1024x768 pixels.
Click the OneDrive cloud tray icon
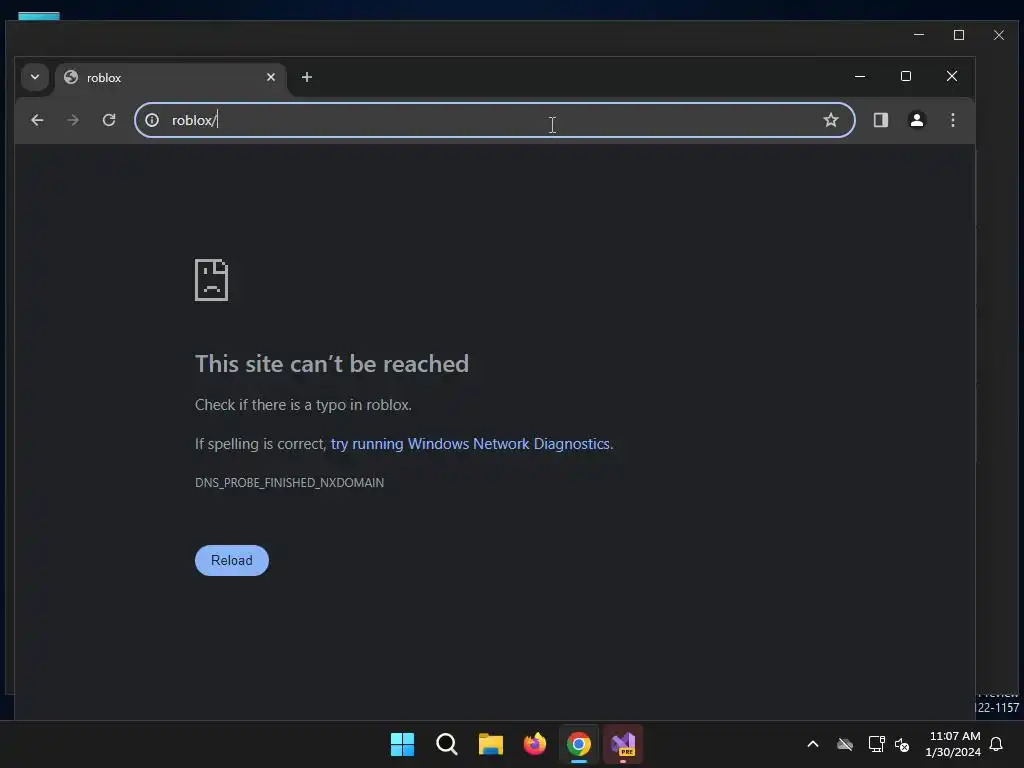click(845, 744)
